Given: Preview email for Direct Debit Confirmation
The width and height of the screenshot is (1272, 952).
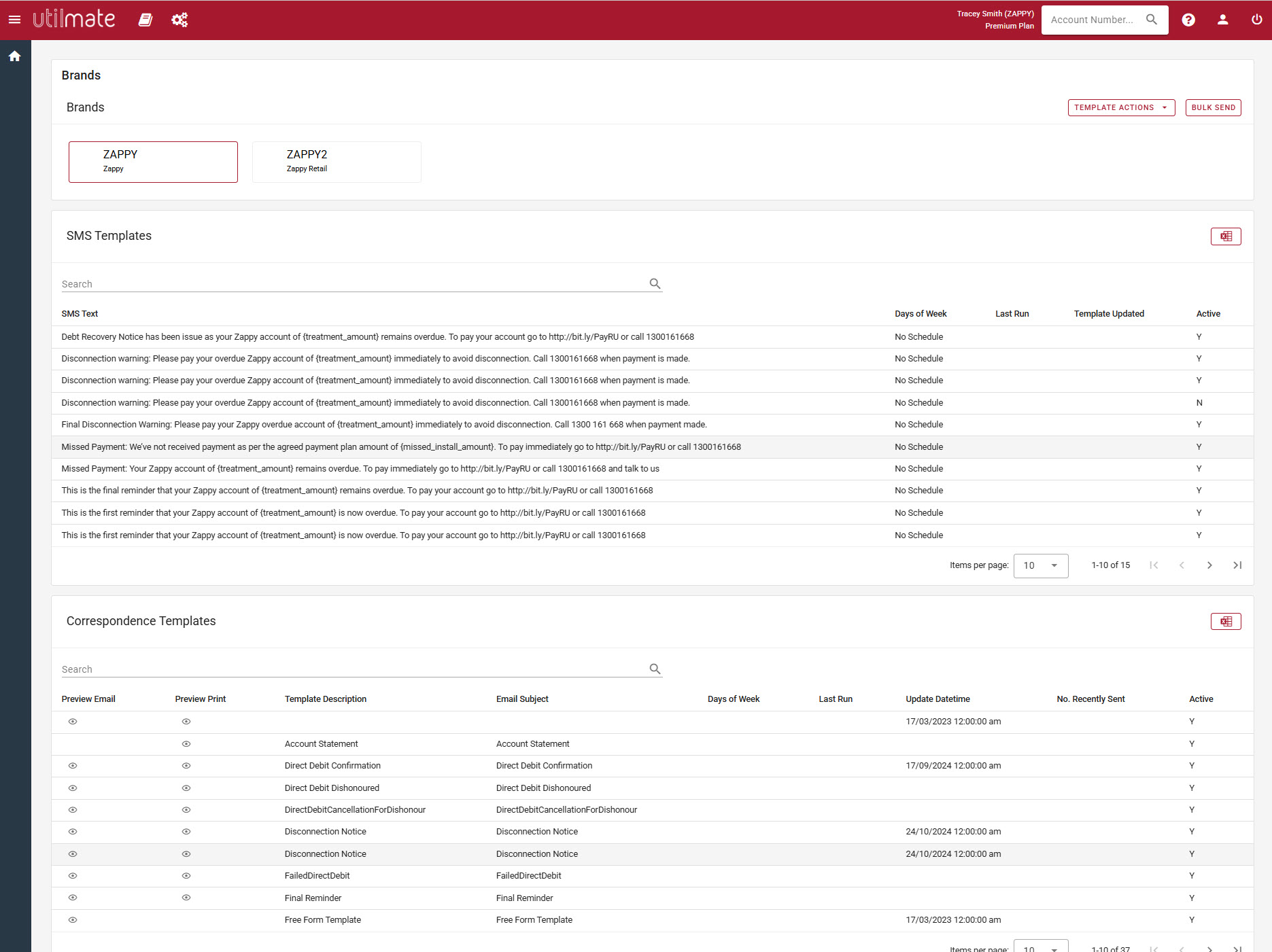Looking at the screenshot, I should pos(73,766).
